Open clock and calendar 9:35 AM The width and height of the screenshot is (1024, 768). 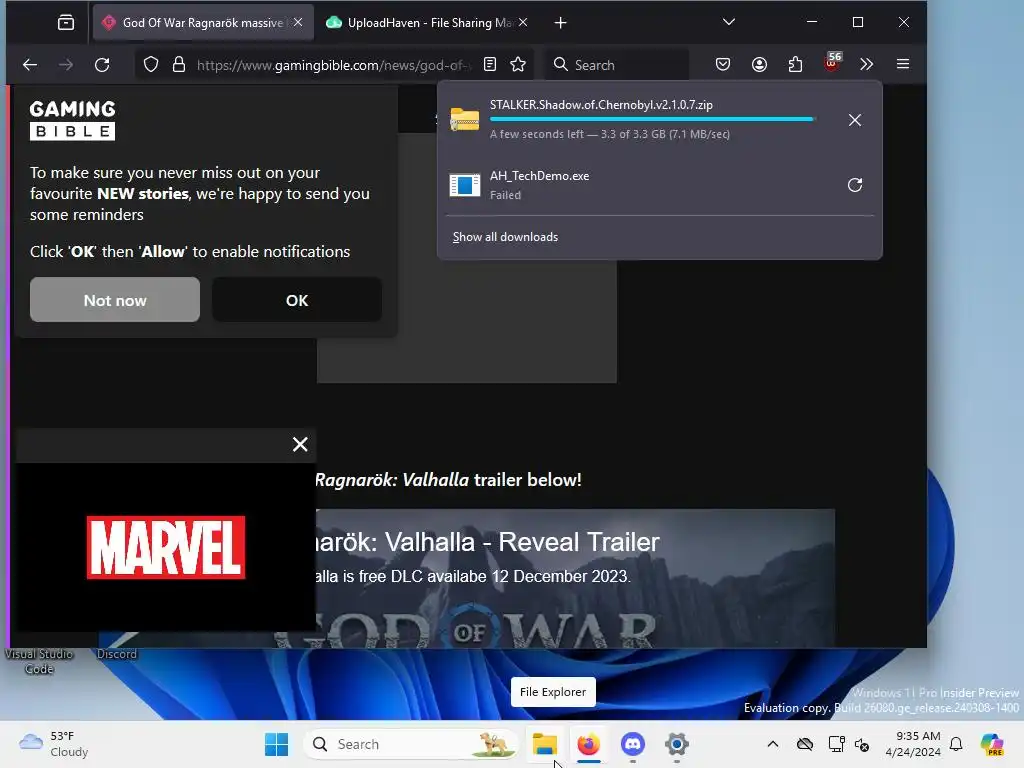[913, 744]
